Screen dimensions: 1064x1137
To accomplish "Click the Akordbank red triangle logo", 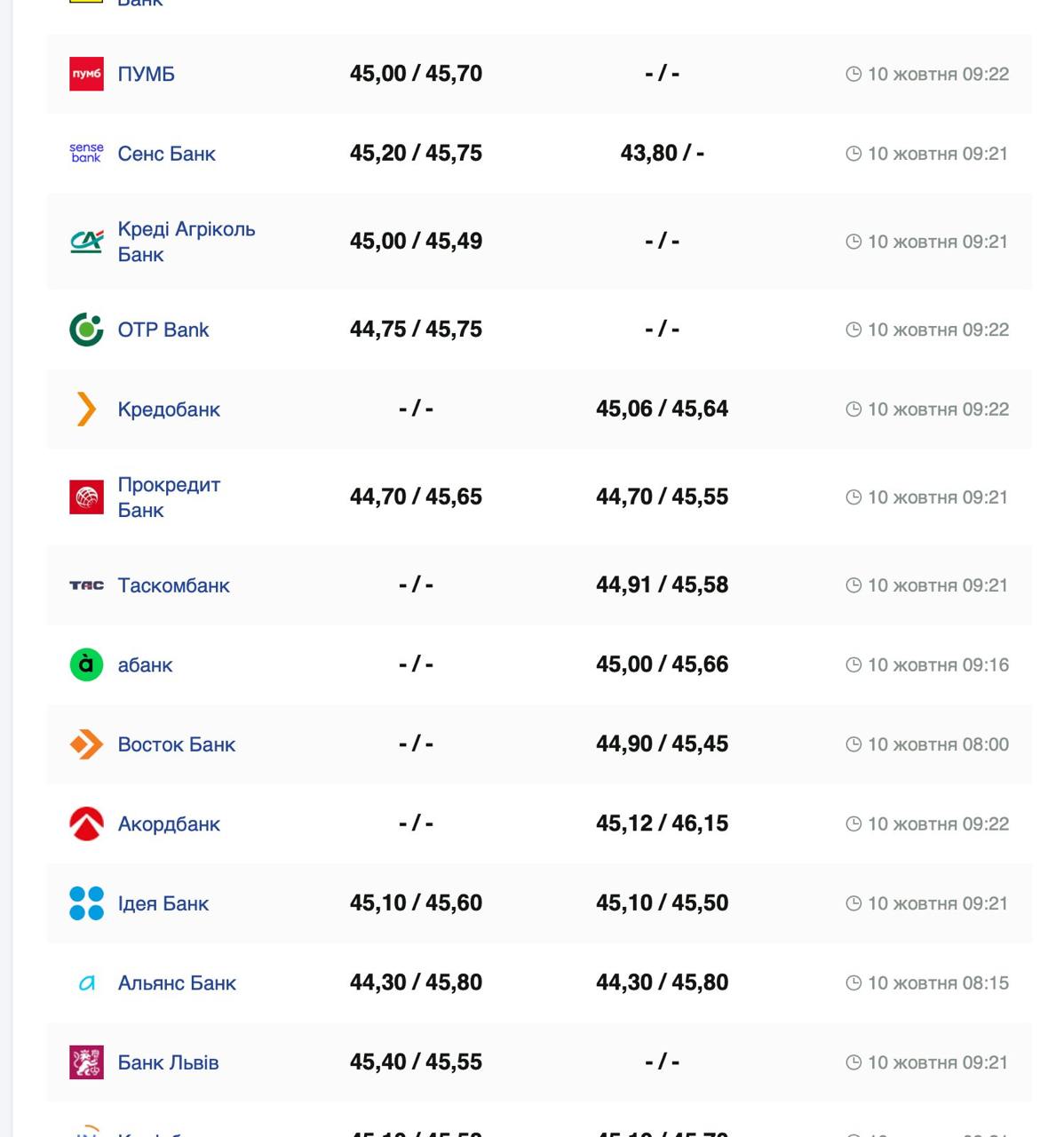I will [86, 824].
